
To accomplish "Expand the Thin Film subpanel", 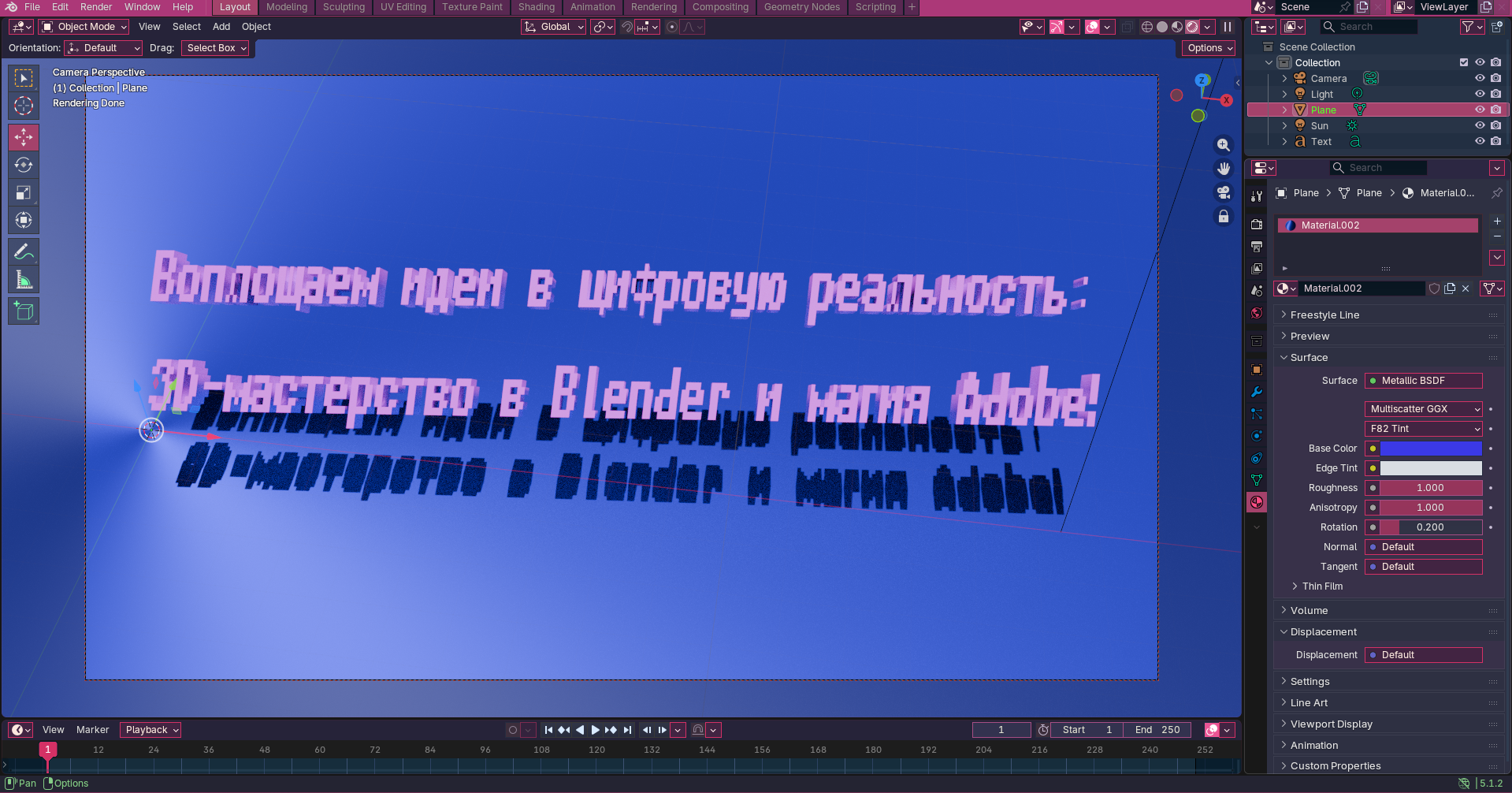I will (x=1322, y=586).
